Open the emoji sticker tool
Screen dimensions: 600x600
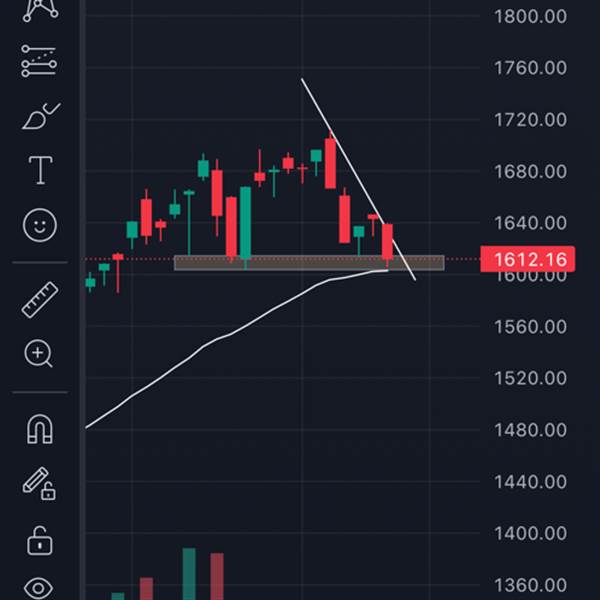click(x=40, y=225)
